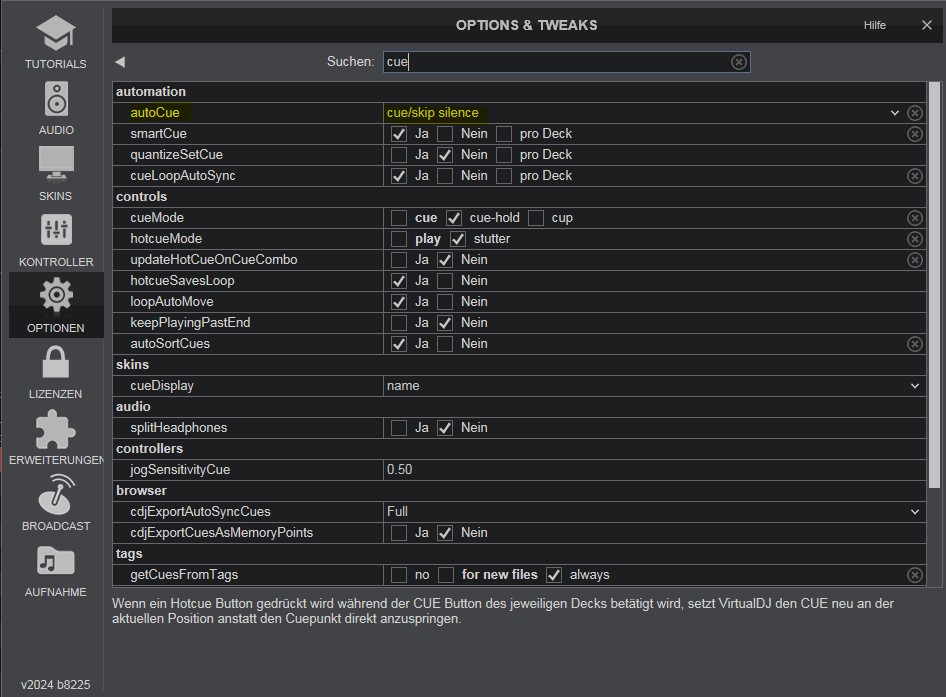946x697 pixels.
Task: Set cueLoopAutoSync to pro Deck
Action: point(504,176)
